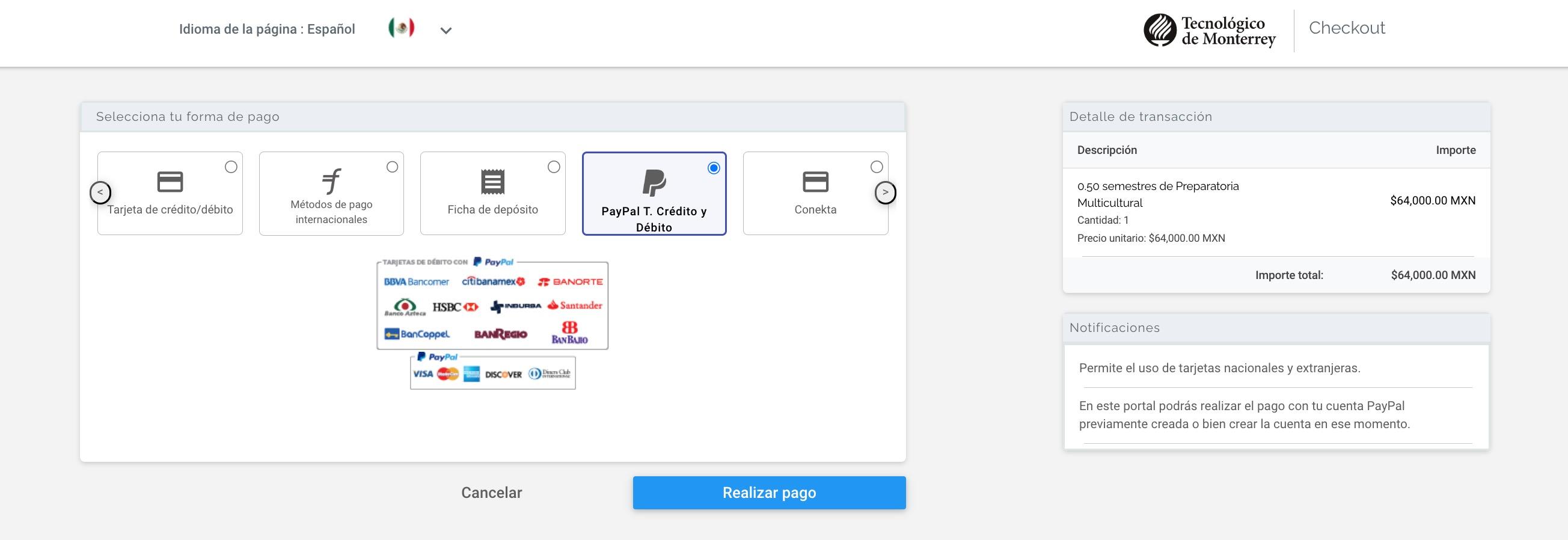Select the Tarjeta de crédito/débito radio button
Screen dimensions: 1568x540
(231, 167)
